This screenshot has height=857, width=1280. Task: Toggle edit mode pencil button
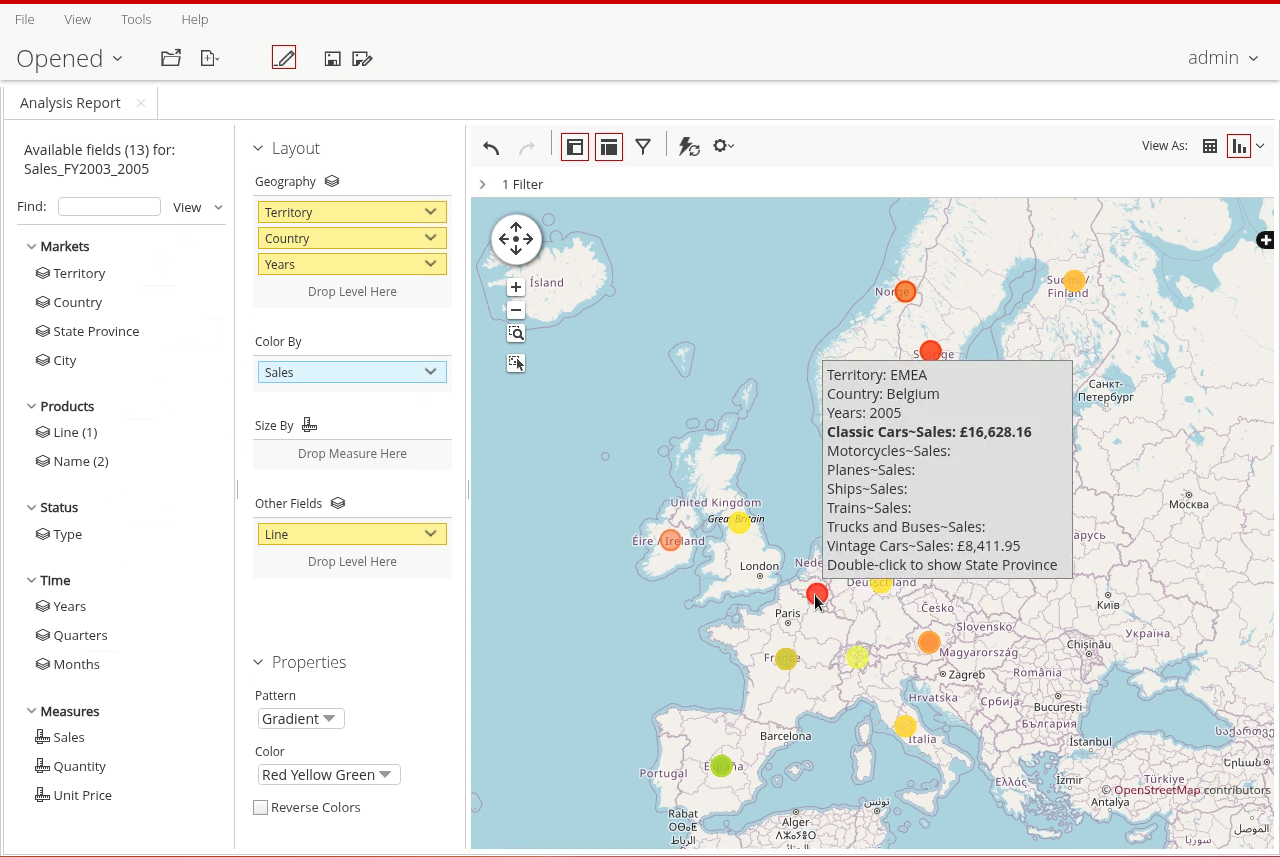tap(284, 58)
